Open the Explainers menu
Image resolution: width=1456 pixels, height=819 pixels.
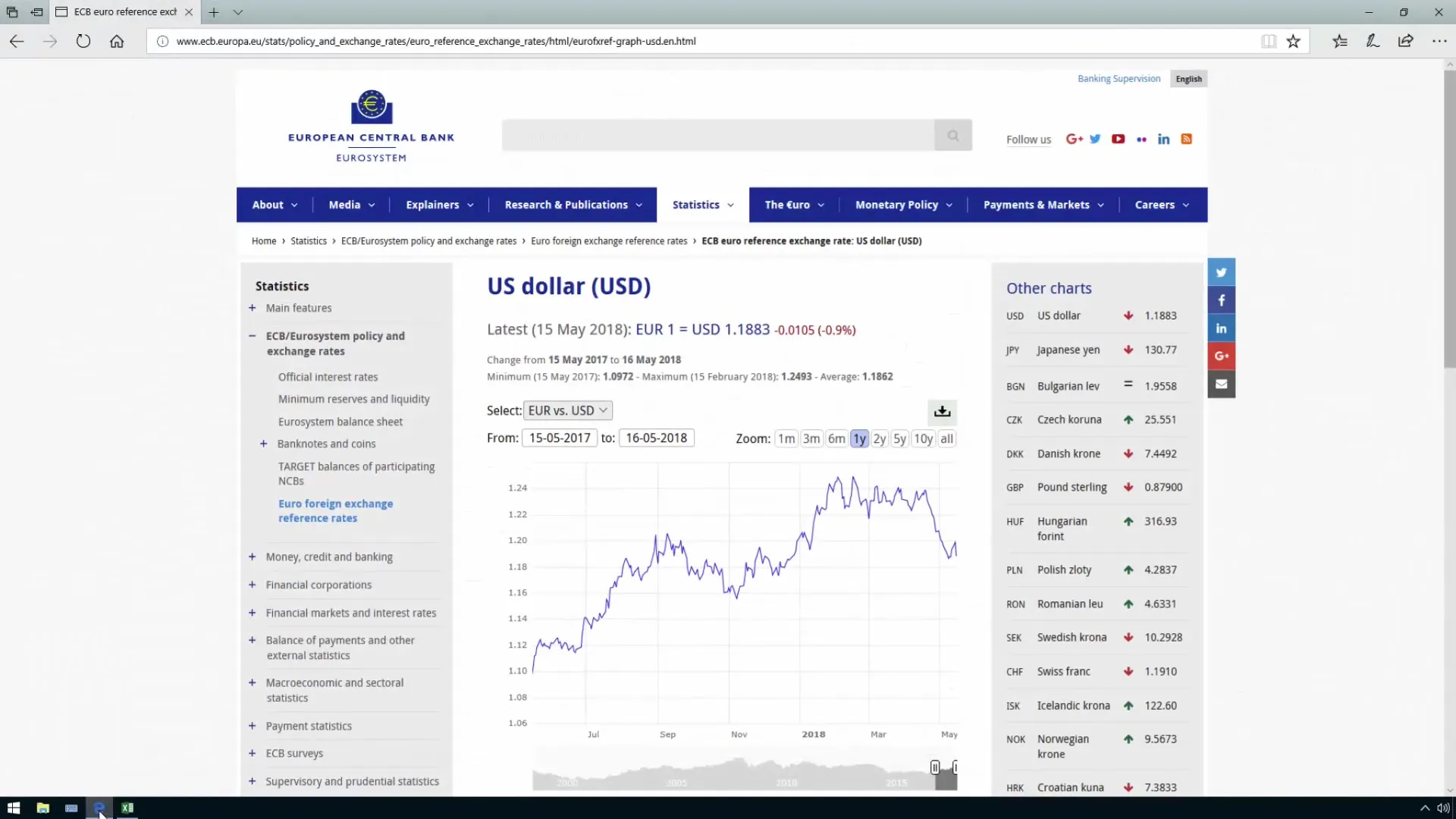(439, 205)
